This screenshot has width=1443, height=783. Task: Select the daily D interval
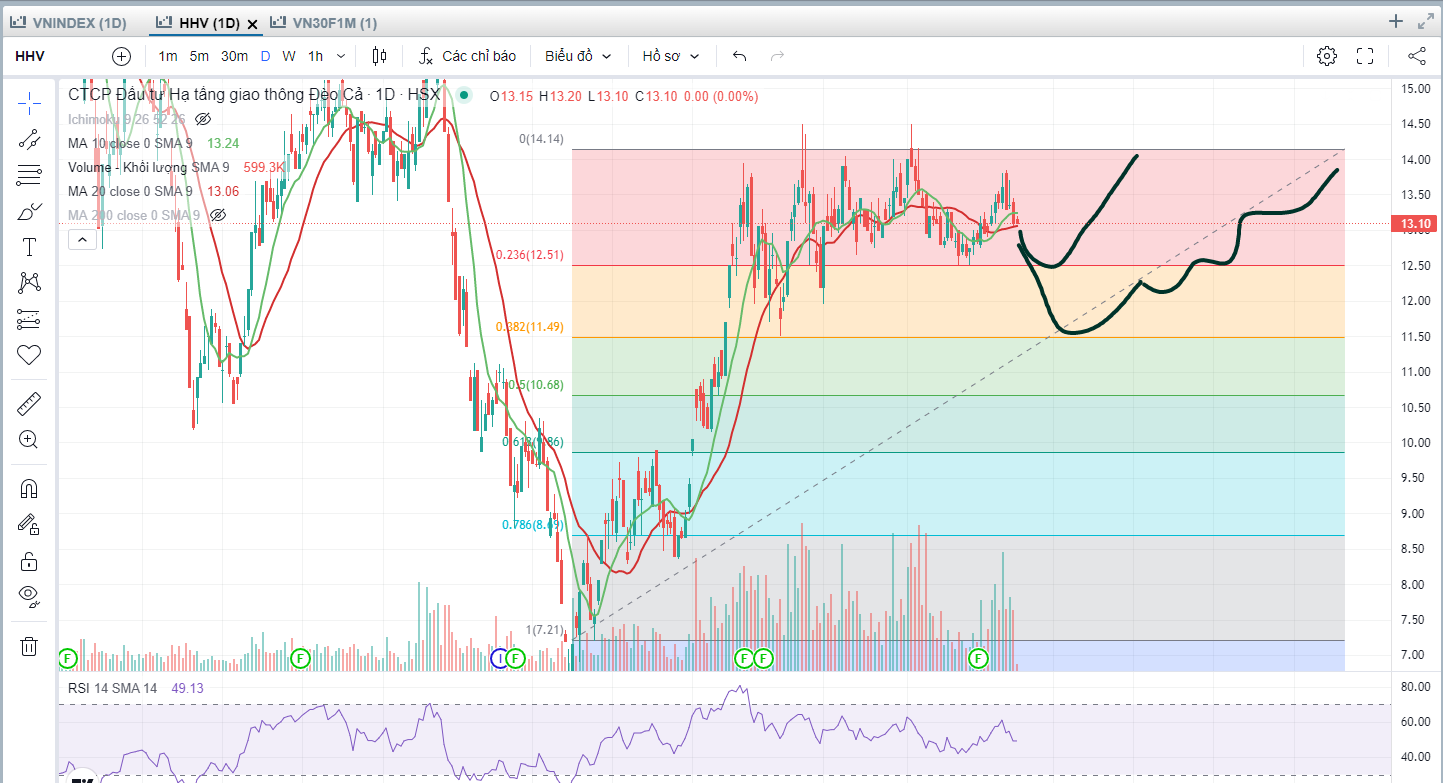click(x=265, y=56)
